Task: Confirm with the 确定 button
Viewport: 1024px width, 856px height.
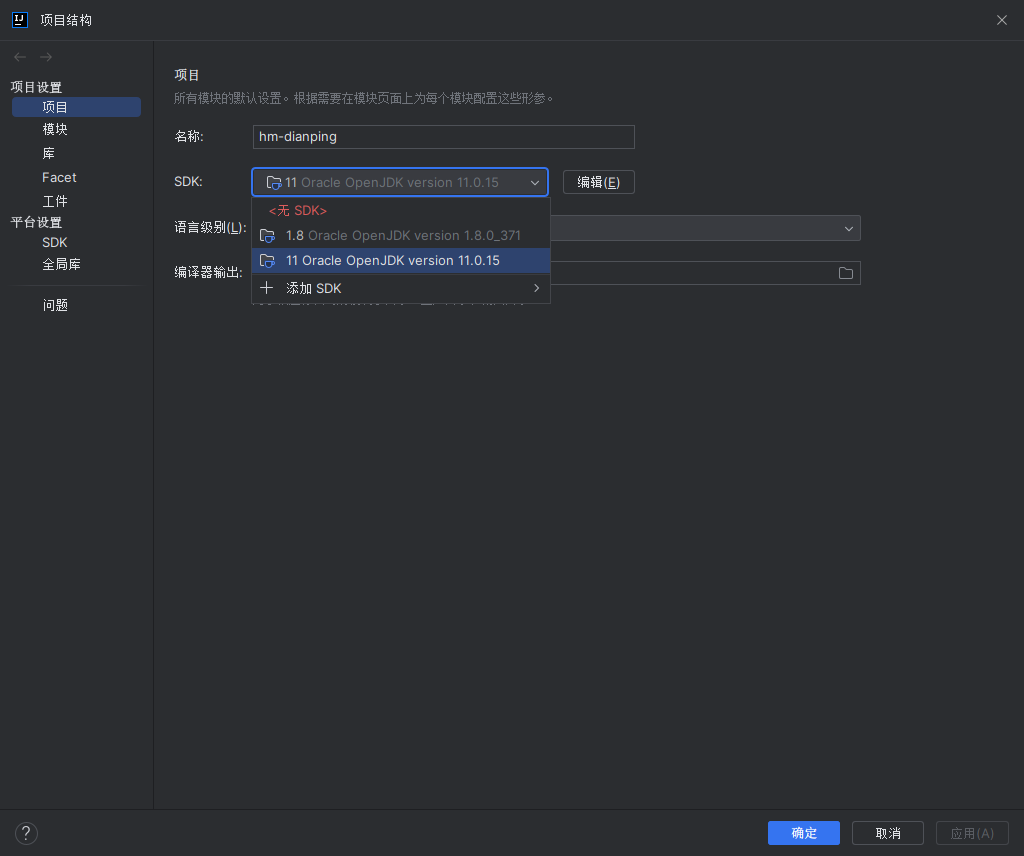Action: [x=803, y=833]
